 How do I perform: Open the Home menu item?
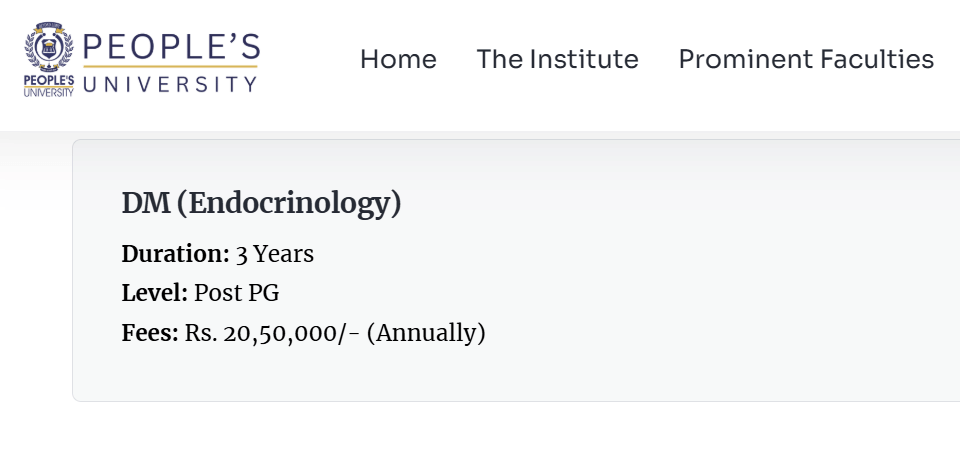pyautogui.click(x=398, y=60)
